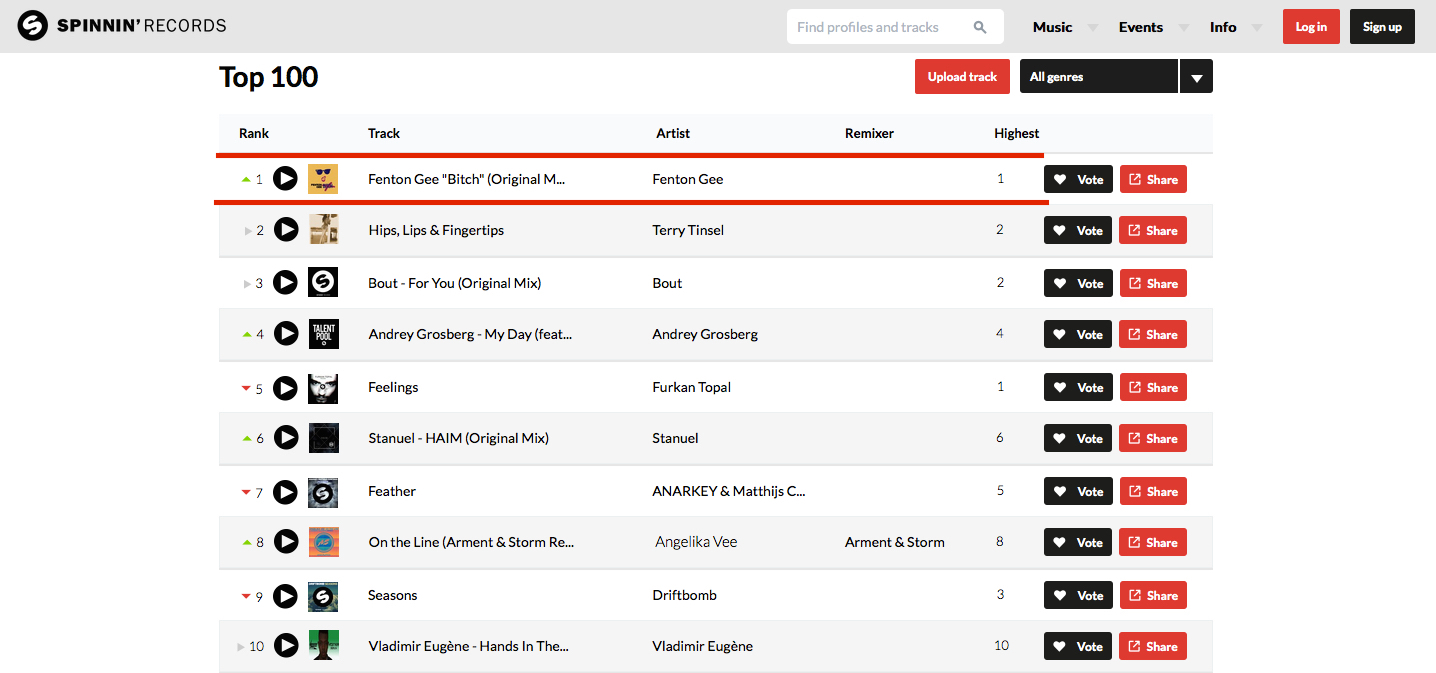
Task: Expand the Music menu arrow
Action: point(1093,28)
